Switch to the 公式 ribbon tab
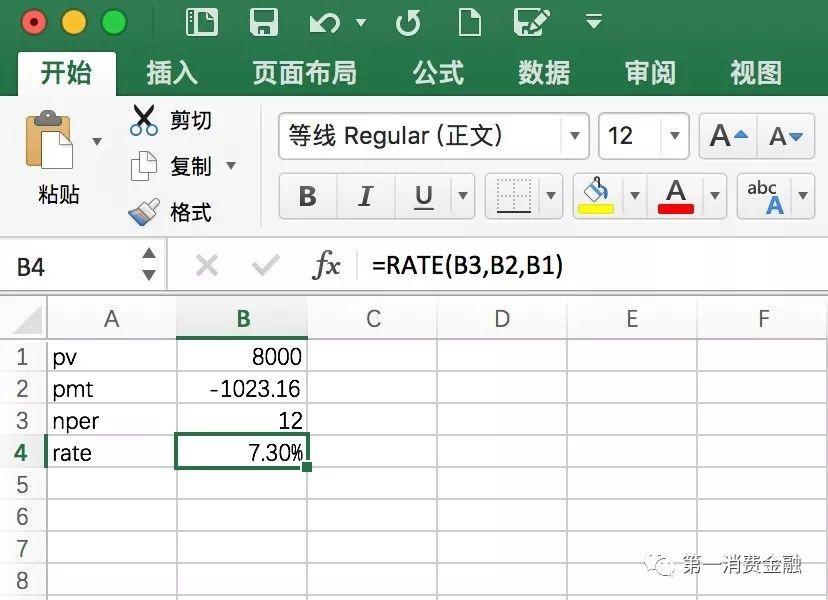 pyautogui.click(x=437, y=73)
